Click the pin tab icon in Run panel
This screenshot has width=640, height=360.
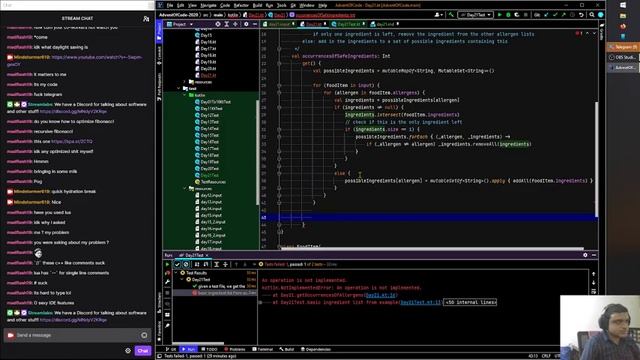point(167,326)
